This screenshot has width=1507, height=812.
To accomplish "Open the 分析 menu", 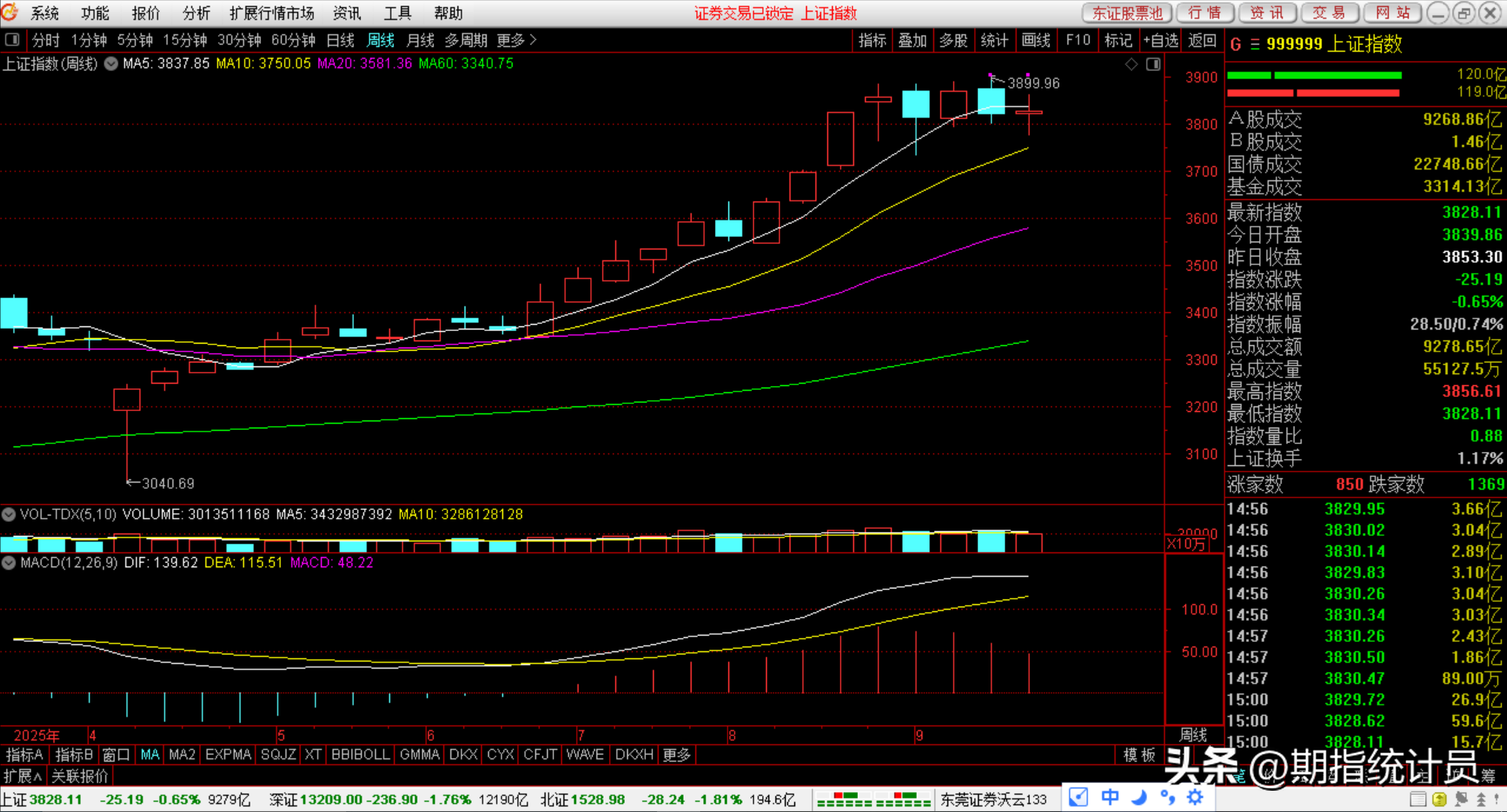I will [x=196, y=13].
